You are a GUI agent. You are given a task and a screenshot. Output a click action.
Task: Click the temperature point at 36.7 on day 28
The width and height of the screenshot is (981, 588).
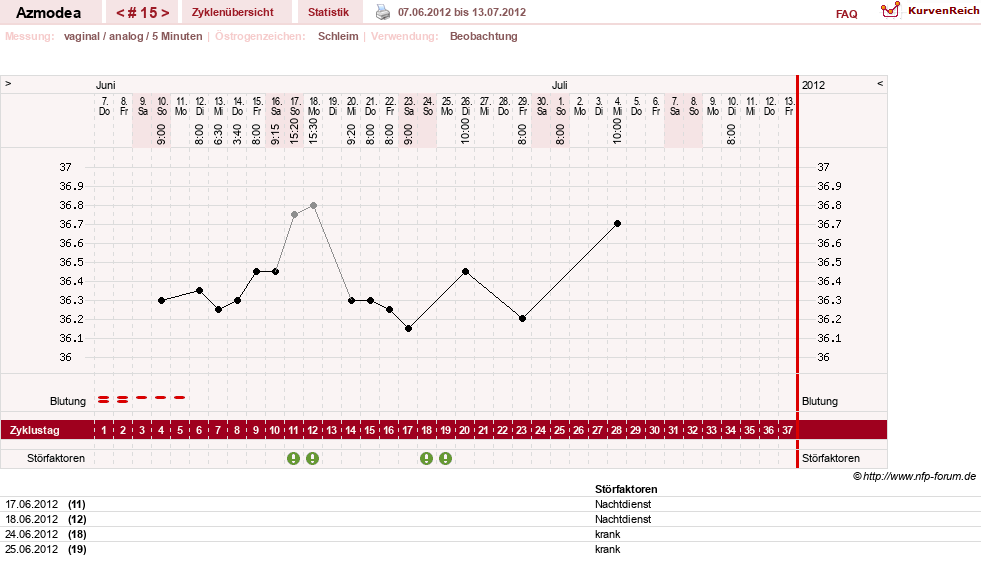click(x=618, y=223)
